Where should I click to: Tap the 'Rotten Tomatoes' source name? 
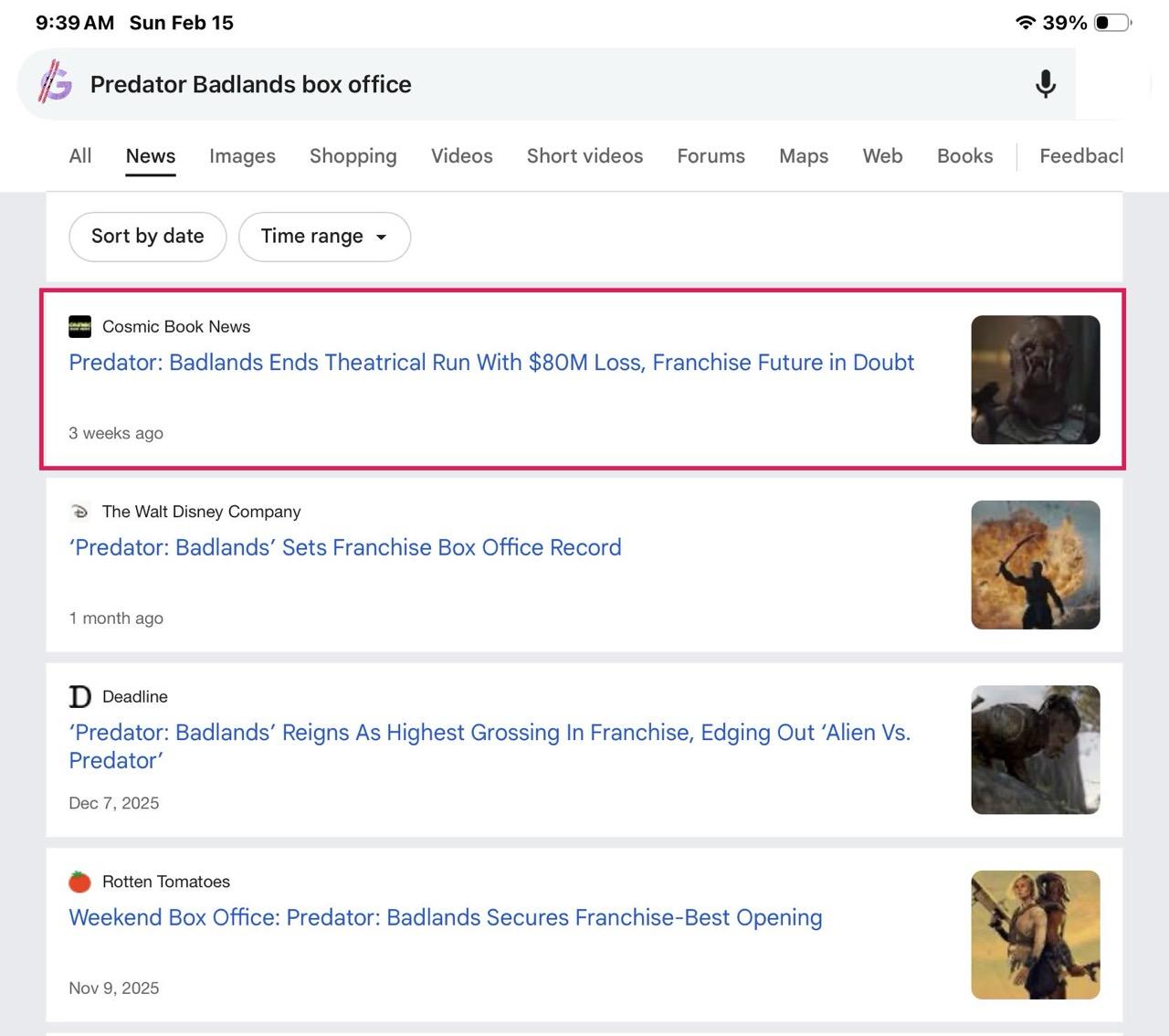(166, 882)
